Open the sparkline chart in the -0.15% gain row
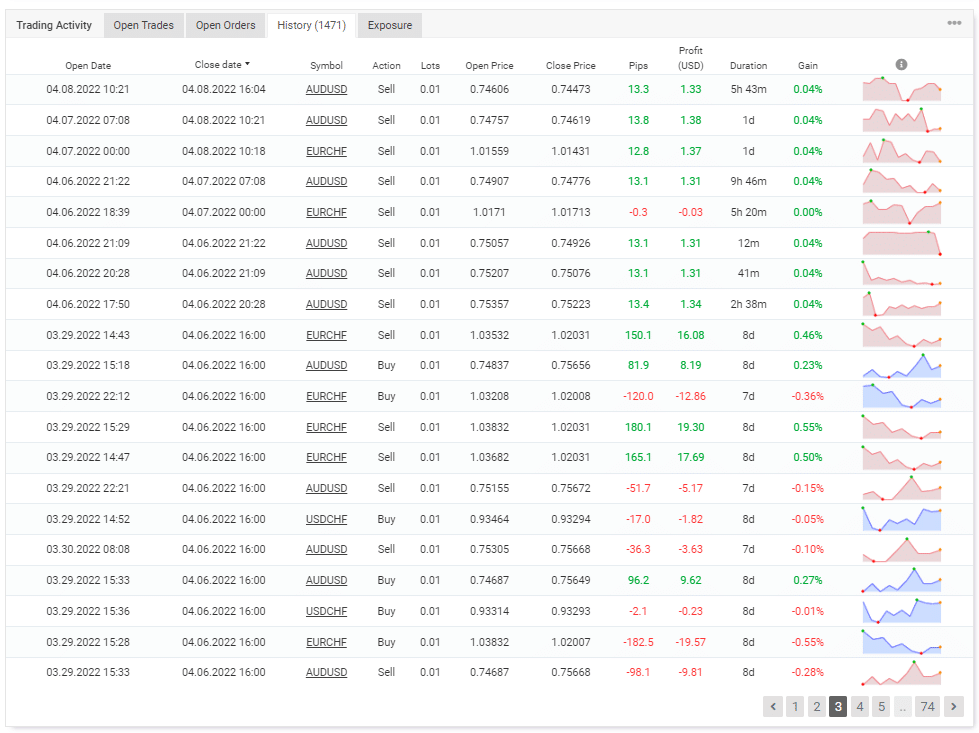The width and height of the screenshot is (979, 733). point(902,488)
